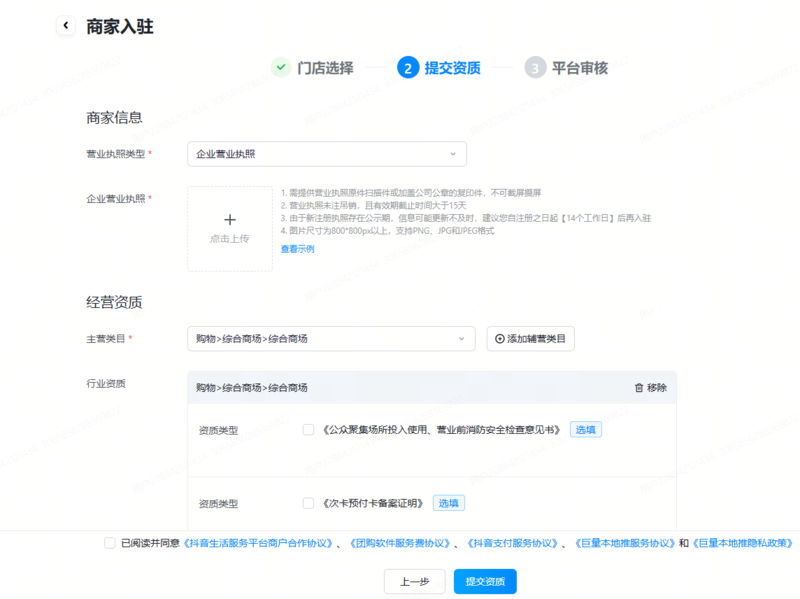Screen dimensions: 800x599
Task: Click the plus icon to upload the business license
Action: point(230,219)
